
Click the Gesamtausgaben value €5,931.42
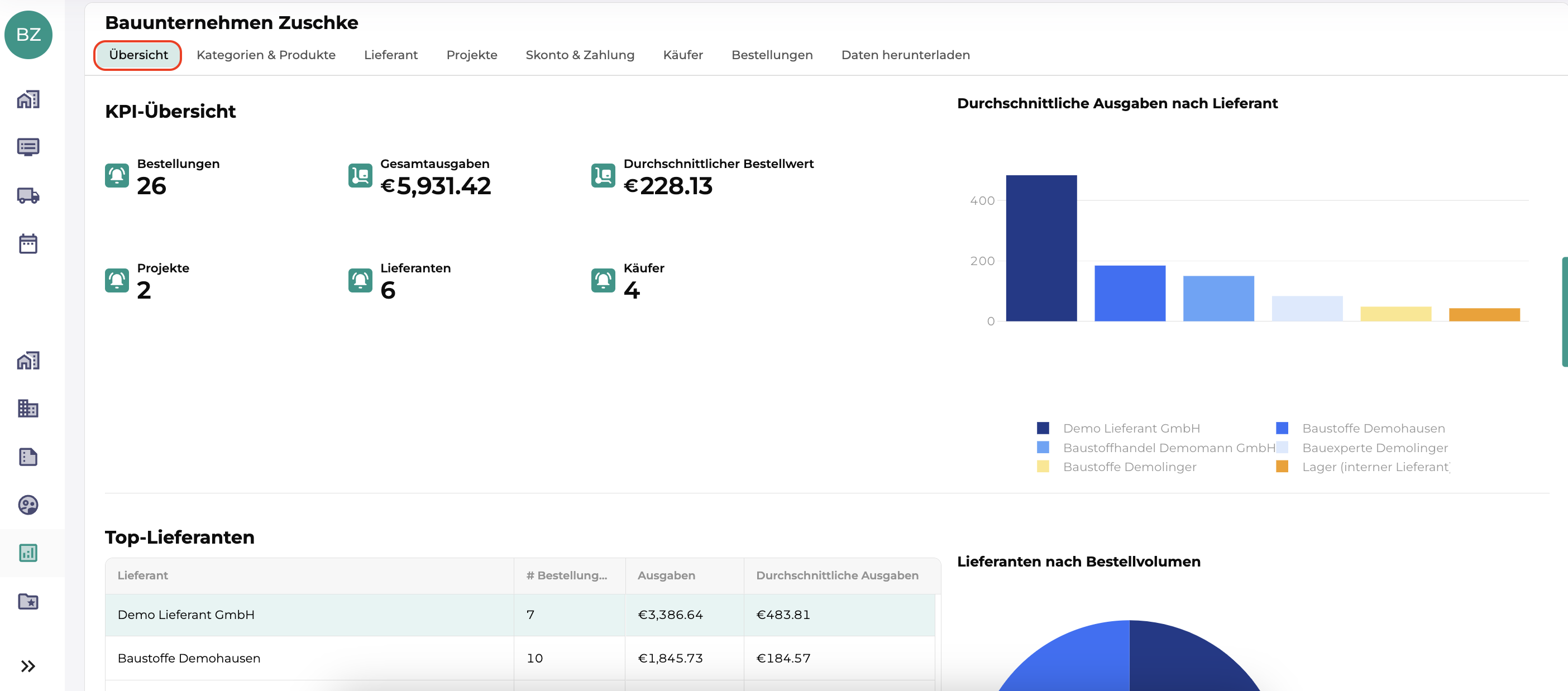click(x=436, y=186)
